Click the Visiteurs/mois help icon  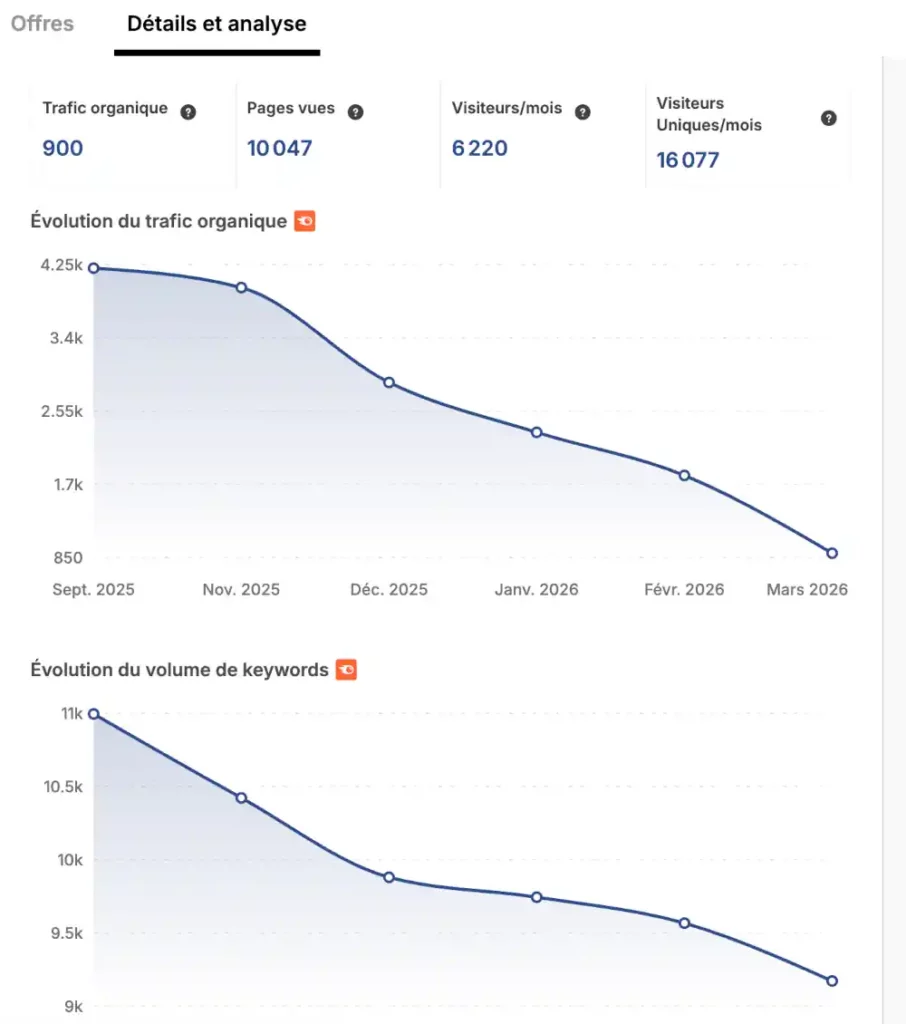point(583,112)
